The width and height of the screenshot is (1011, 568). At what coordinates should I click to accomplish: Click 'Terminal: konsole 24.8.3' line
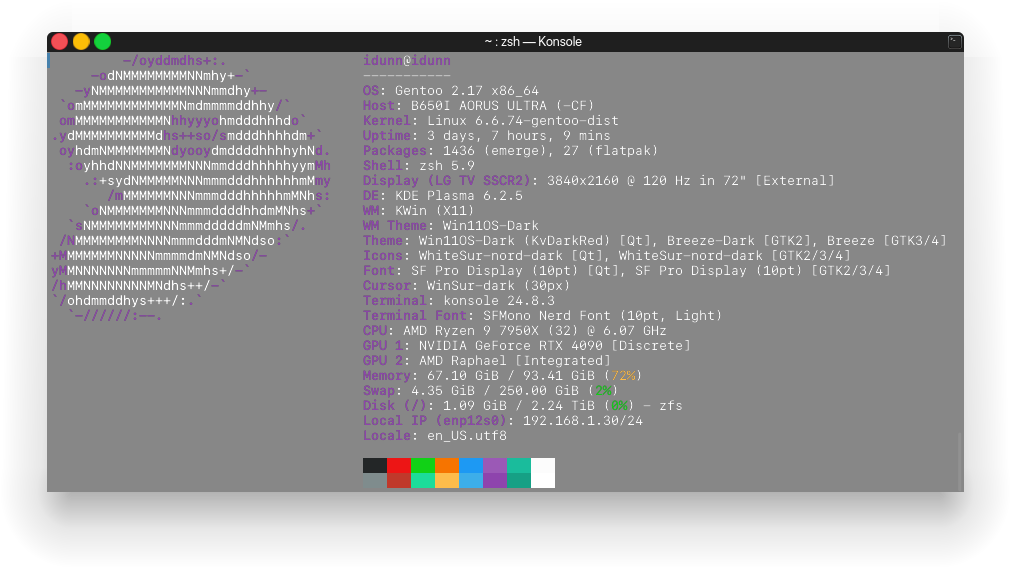point(458,300)
